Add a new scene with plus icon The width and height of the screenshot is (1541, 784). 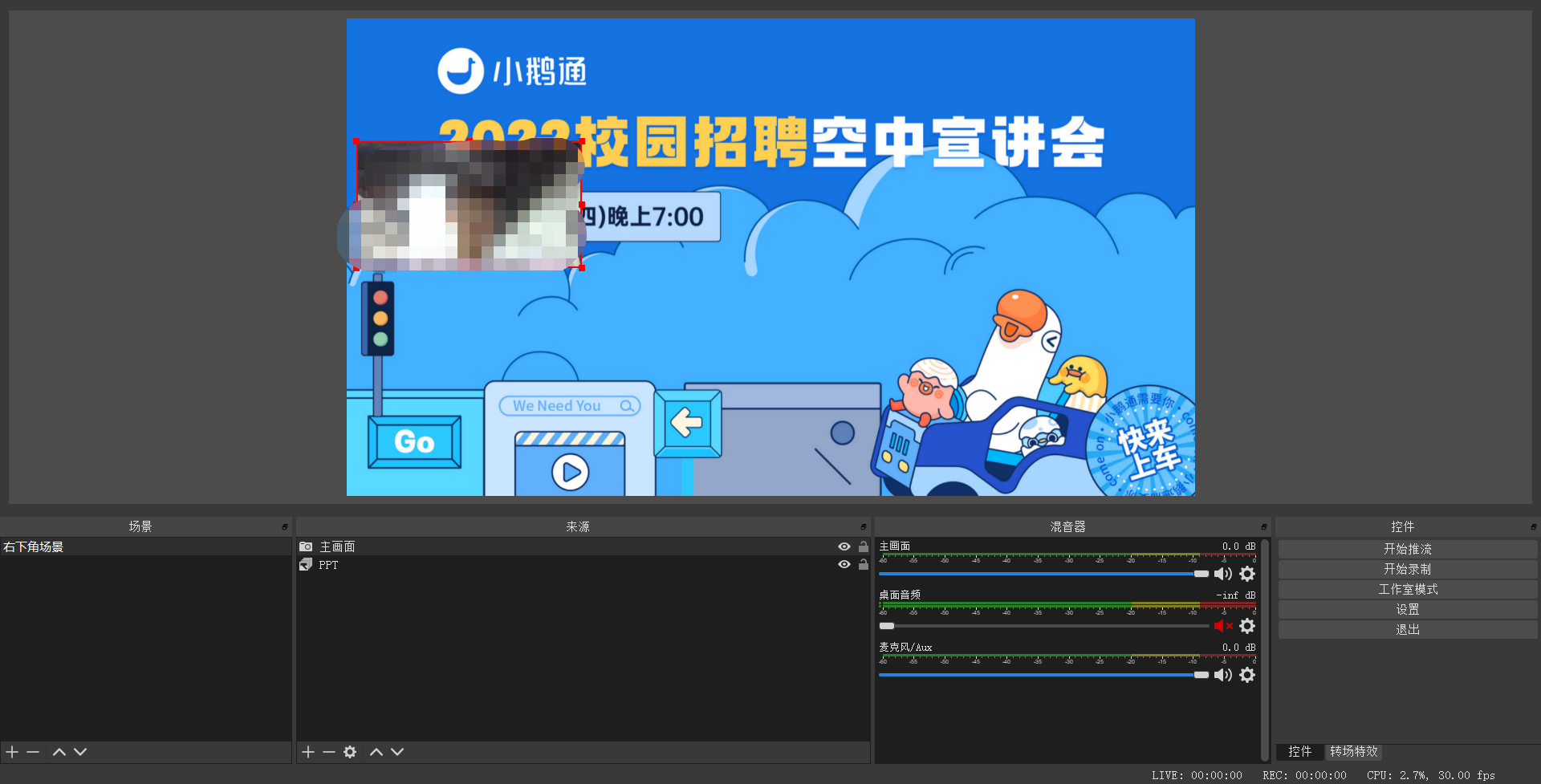(12, 752)
